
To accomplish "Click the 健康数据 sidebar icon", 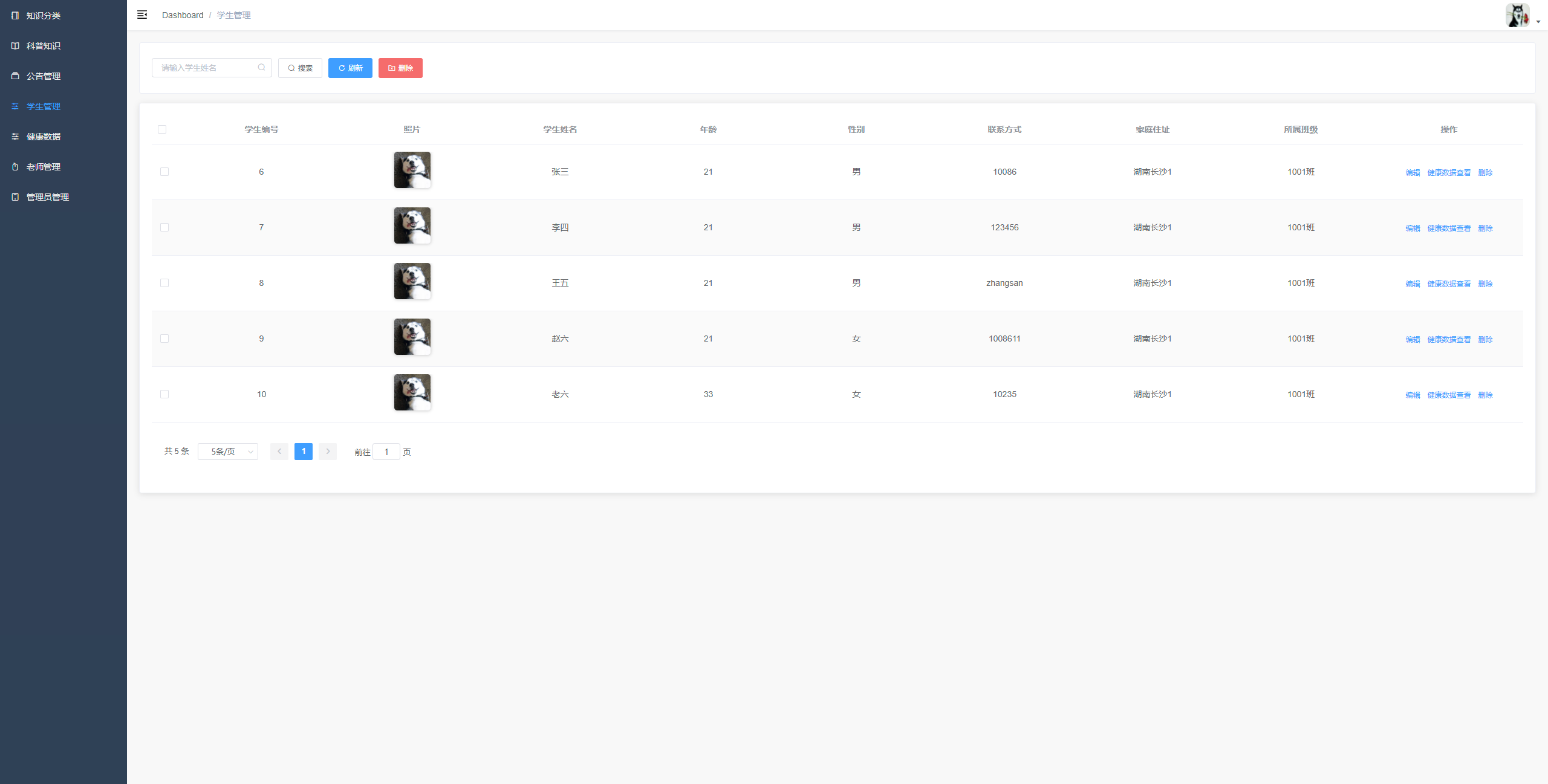I will 15,137.
